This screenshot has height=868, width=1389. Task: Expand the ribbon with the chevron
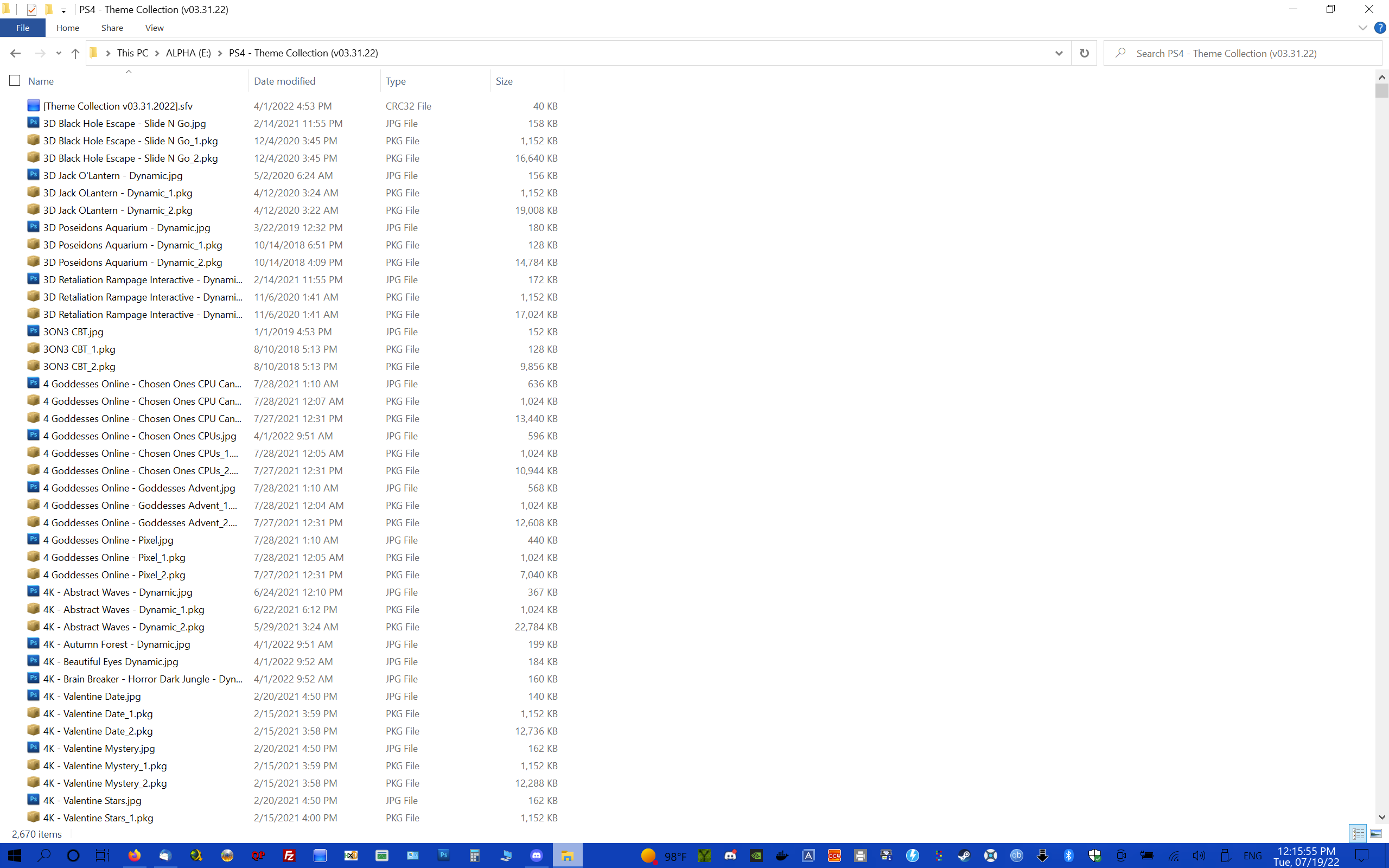point(1362,28)
